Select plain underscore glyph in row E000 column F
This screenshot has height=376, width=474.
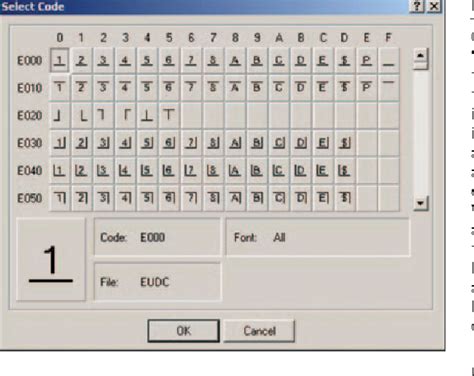(388, 60)
